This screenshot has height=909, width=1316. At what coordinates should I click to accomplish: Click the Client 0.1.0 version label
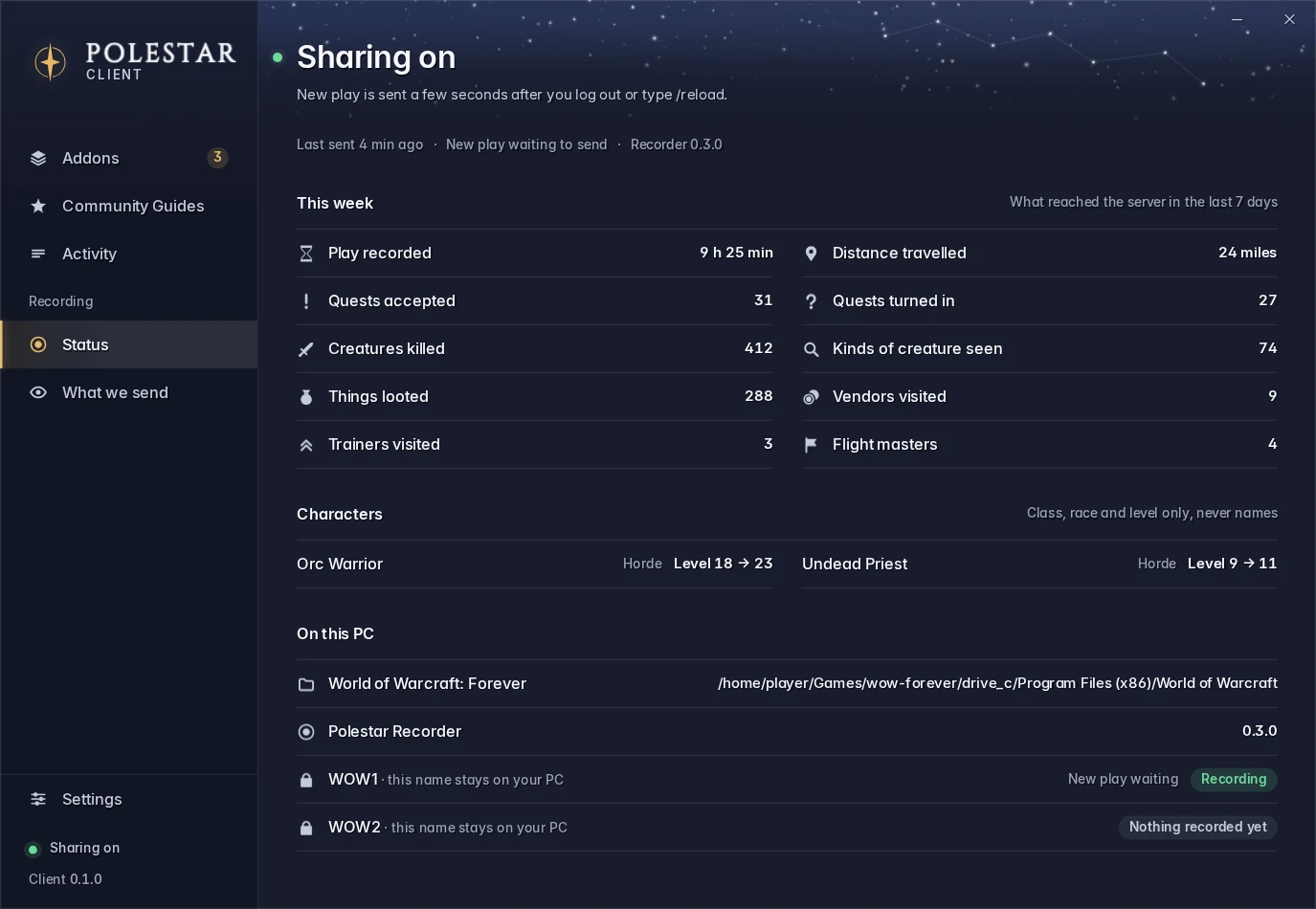(x=65, y=879)
